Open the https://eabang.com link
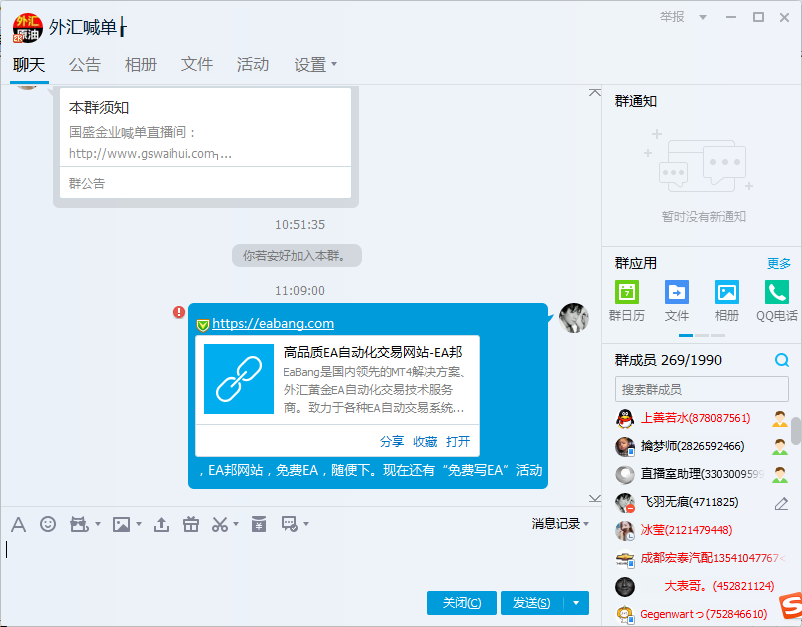The width and height of the screenshot is (802, 627). click(x=273, y=323)
